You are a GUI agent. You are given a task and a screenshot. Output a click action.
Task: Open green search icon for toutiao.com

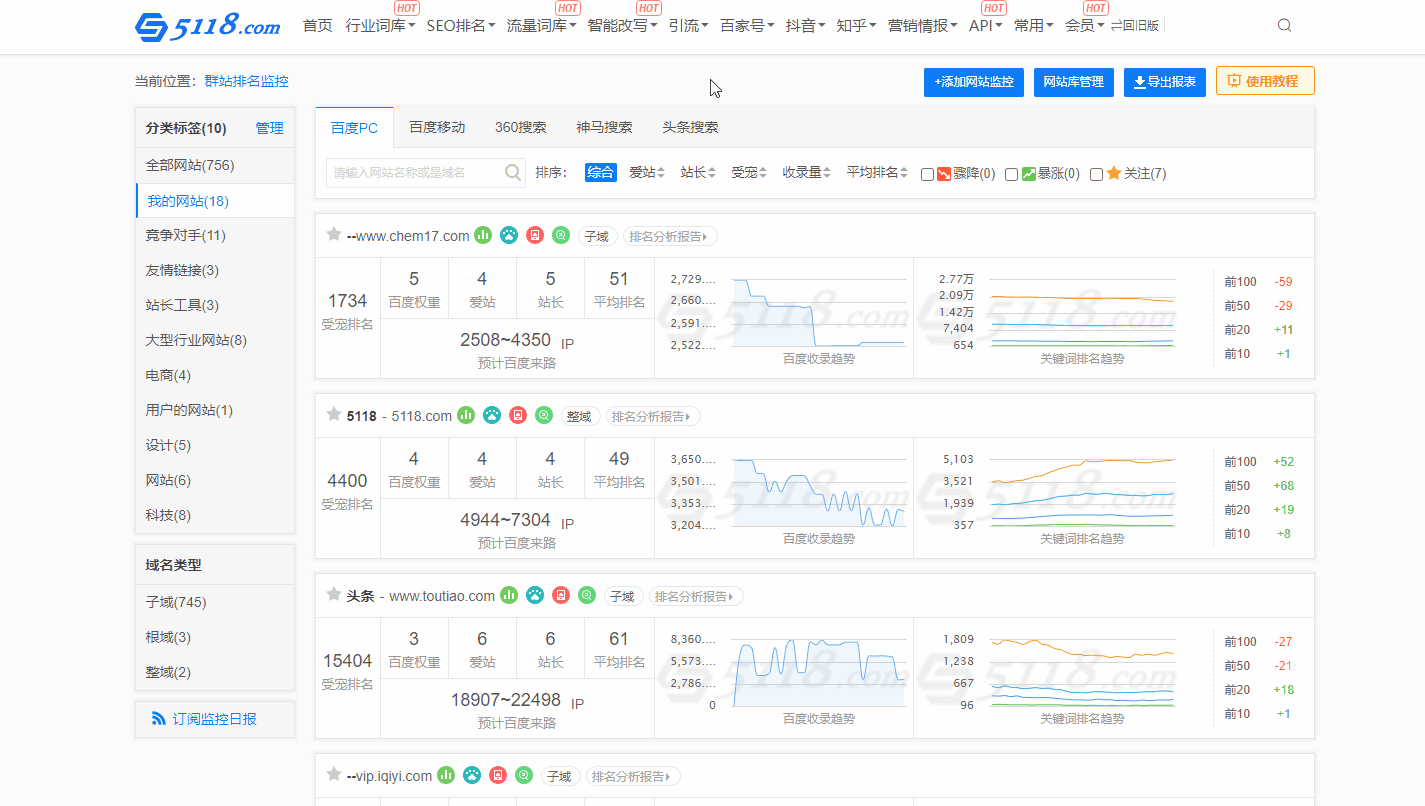pos(587,595)
